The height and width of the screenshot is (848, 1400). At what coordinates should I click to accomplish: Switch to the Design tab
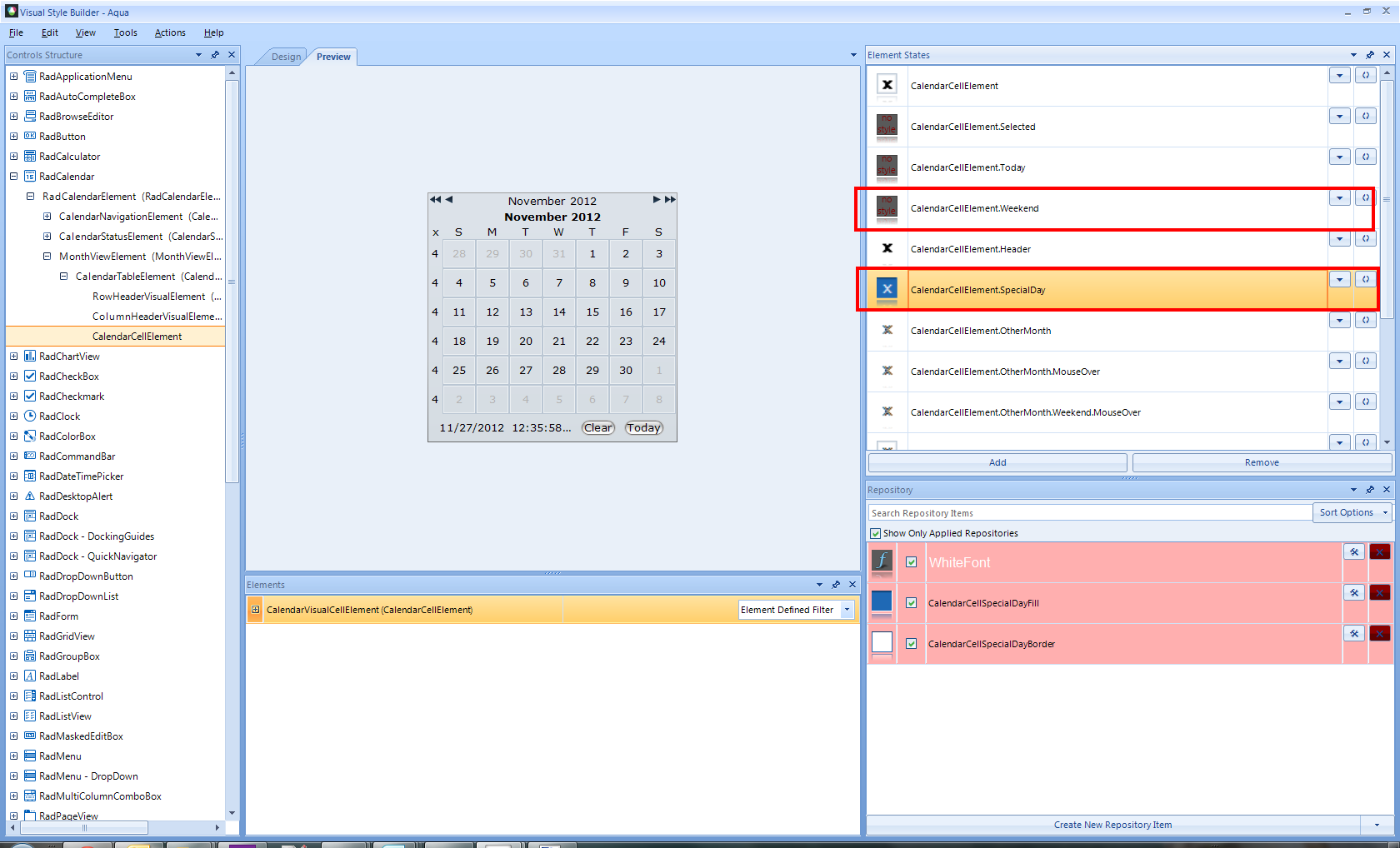tap(286, 57)
